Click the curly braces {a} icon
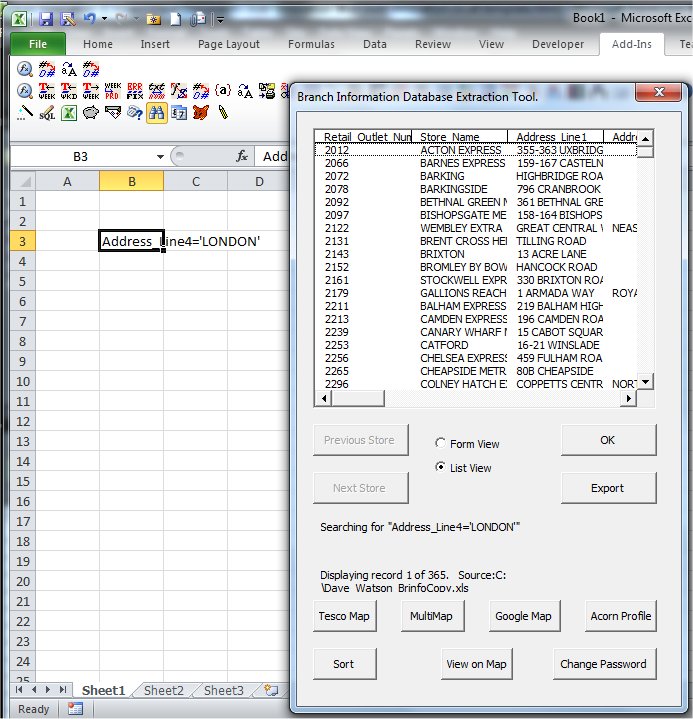693x719 pixels. (x=223, y=90)
